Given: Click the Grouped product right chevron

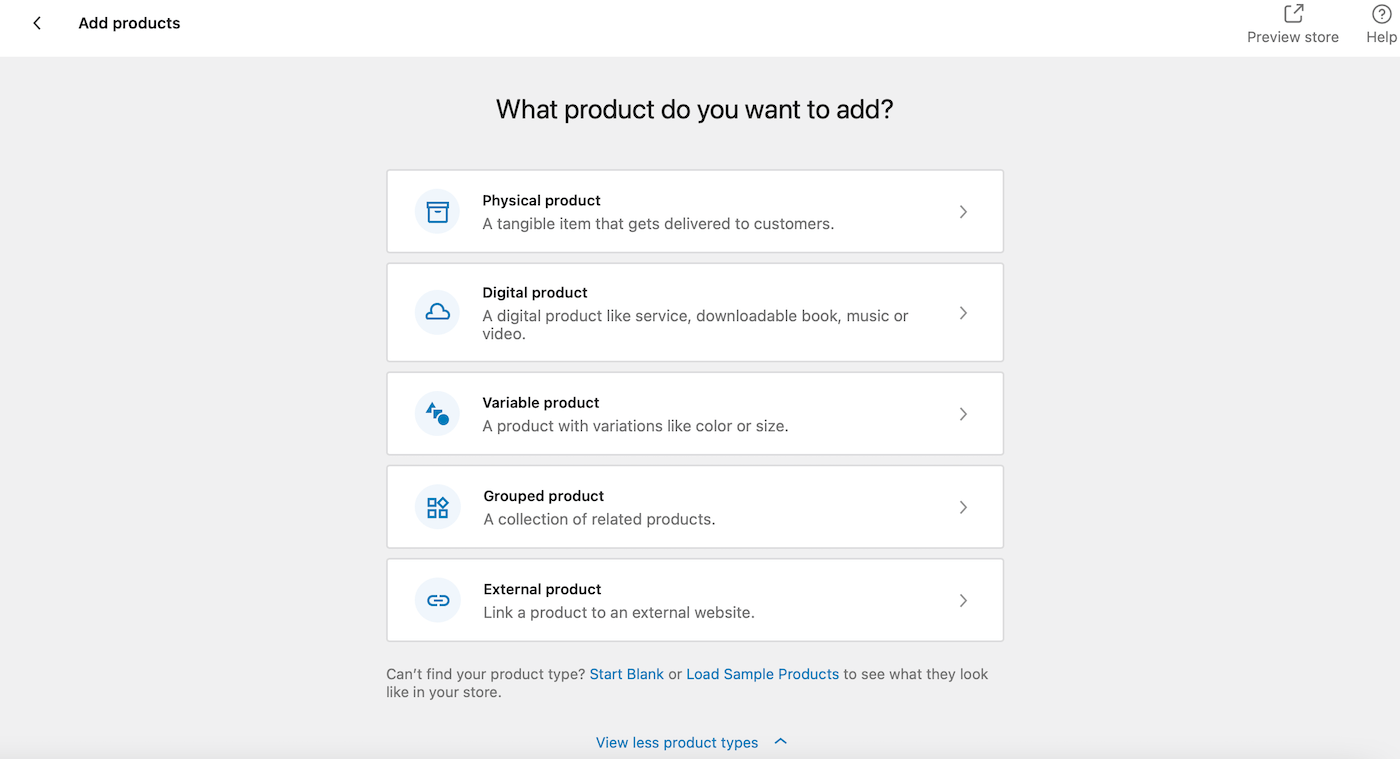Looking at the screenshot, I should coord(963,506).
